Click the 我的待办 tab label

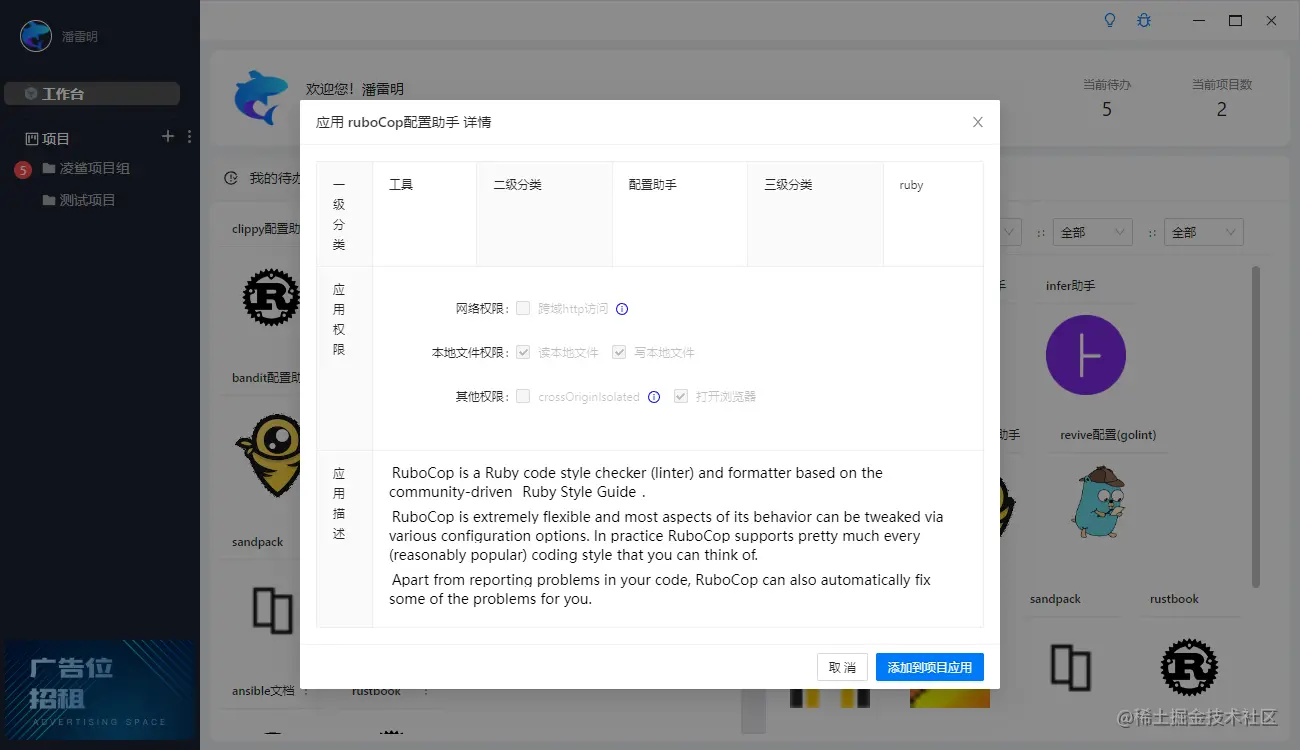pyautogui.click(x=274, y=178)
